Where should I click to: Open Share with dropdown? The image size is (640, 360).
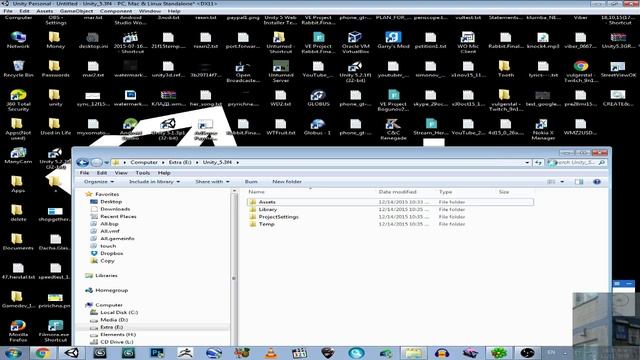point(212,182)
